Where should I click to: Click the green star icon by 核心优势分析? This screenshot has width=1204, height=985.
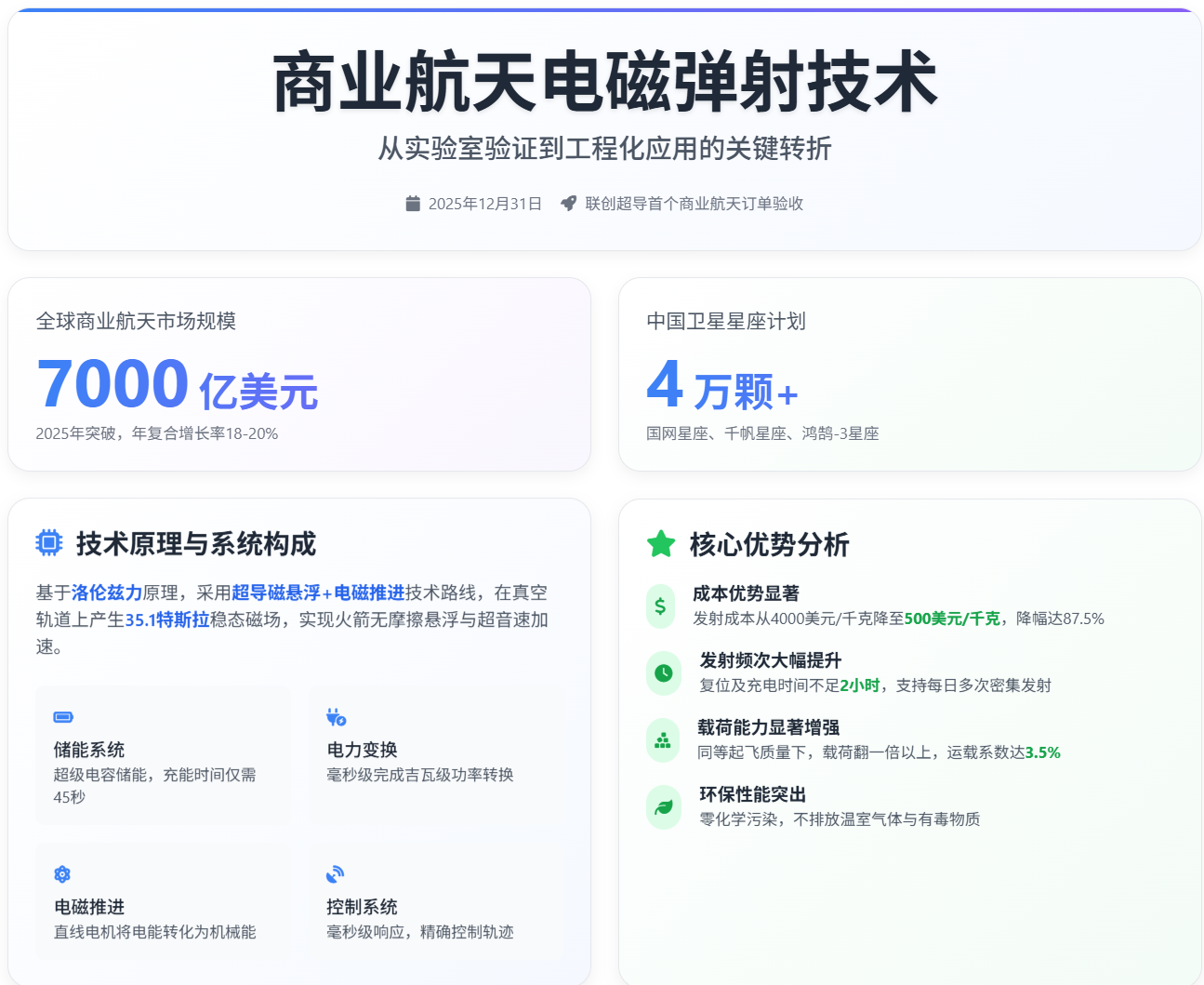pyautogui.click(x=661, y=544)
